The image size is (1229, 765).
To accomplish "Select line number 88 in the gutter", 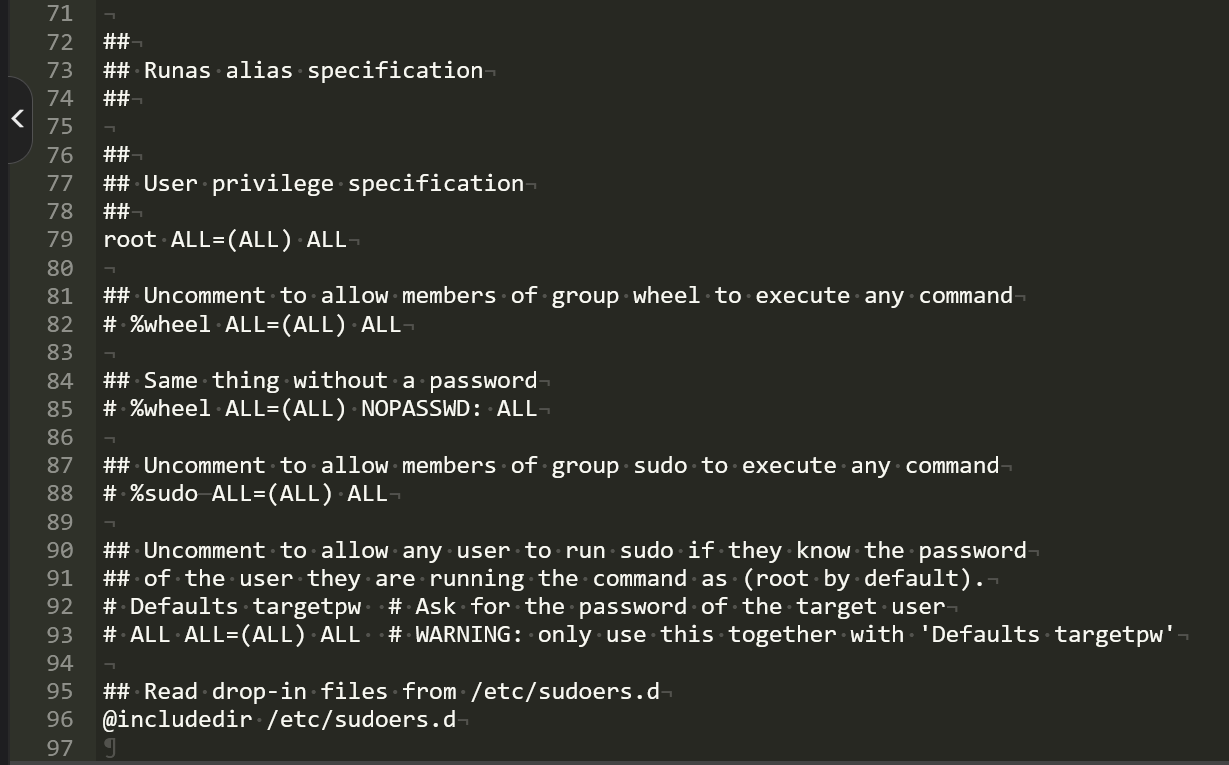I will point(60,493).
